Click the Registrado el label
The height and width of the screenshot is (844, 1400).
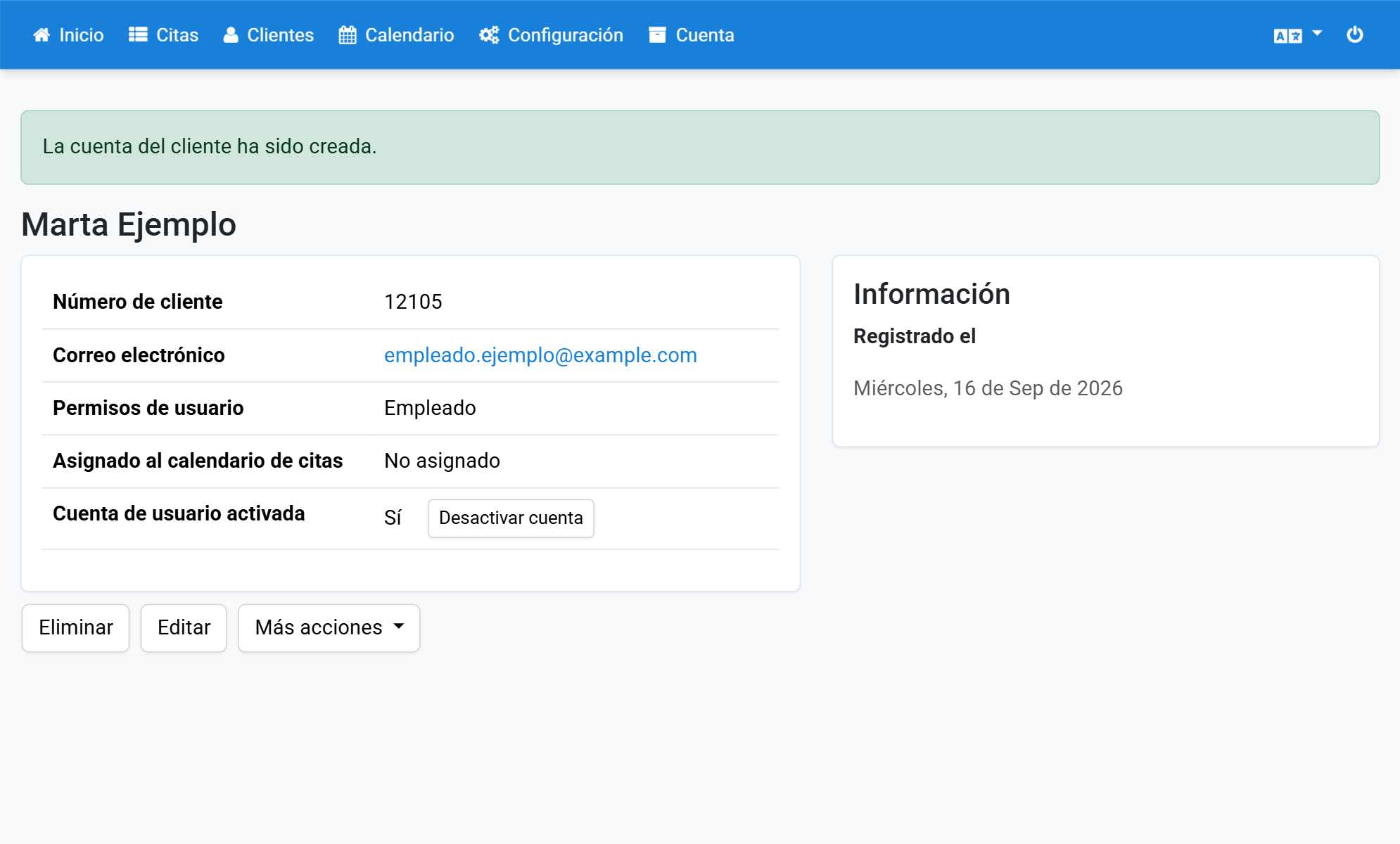[915, 336]
